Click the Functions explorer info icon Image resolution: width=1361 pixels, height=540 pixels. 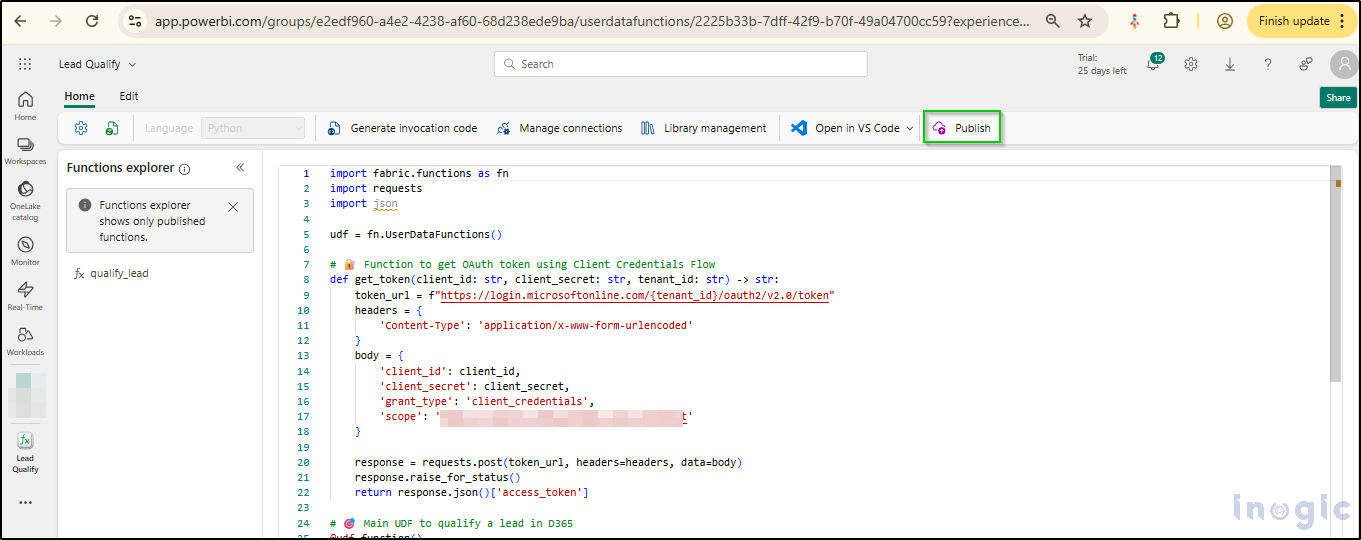(x=185, y=169)
